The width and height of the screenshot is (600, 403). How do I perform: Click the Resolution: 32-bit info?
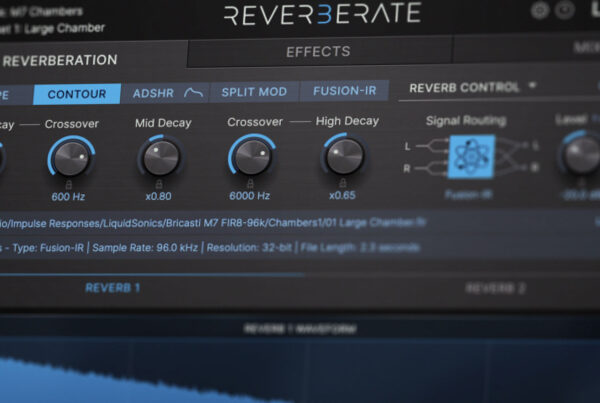pyautogui.click(x=249, y=248)
